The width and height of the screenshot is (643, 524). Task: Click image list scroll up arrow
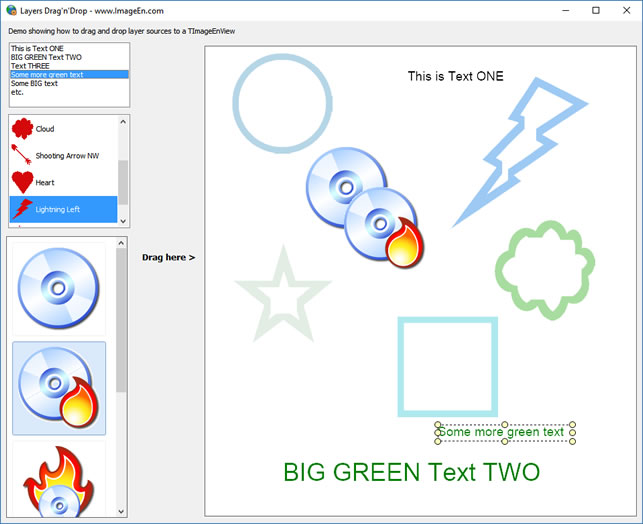pyautogui.click(x=121, y=243)
